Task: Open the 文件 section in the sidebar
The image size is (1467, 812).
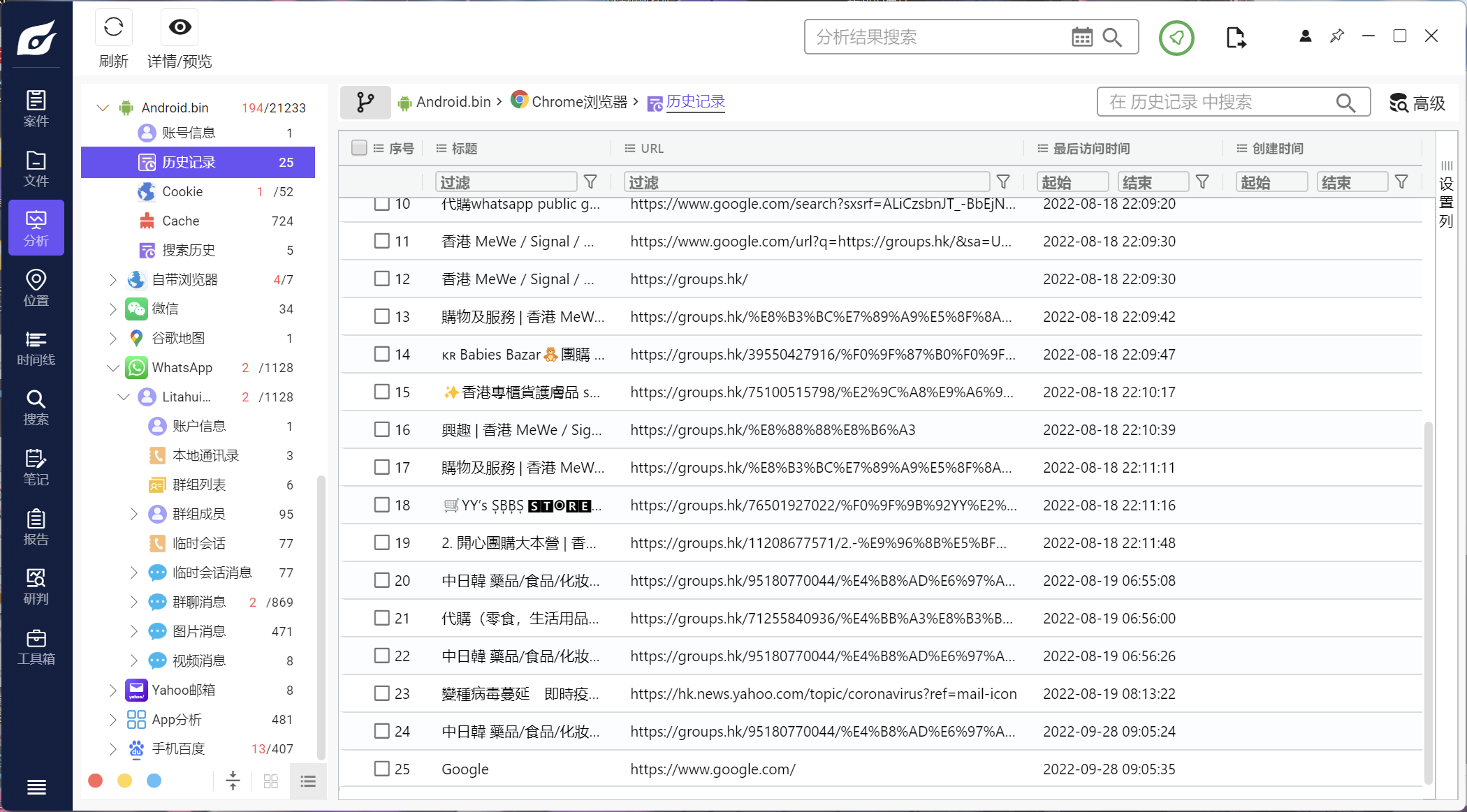Action: click(36, 168)
